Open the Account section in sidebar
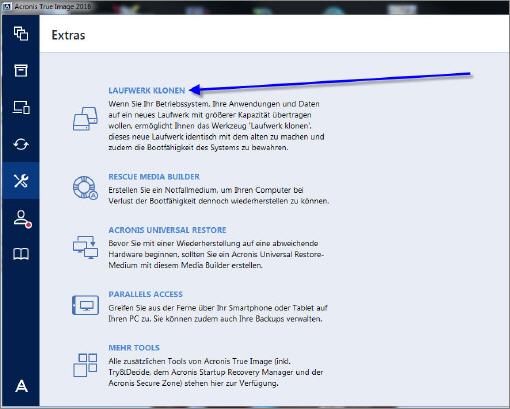Screen dimensions: 510x409 point(22,219)
